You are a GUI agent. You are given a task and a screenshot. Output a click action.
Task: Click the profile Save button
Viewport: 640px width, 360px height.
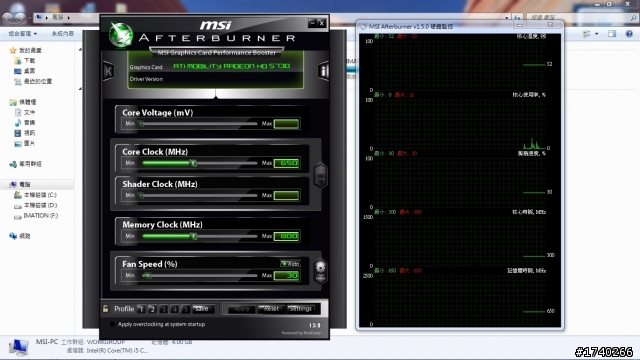pyautogui.click(x=202, y=309)
